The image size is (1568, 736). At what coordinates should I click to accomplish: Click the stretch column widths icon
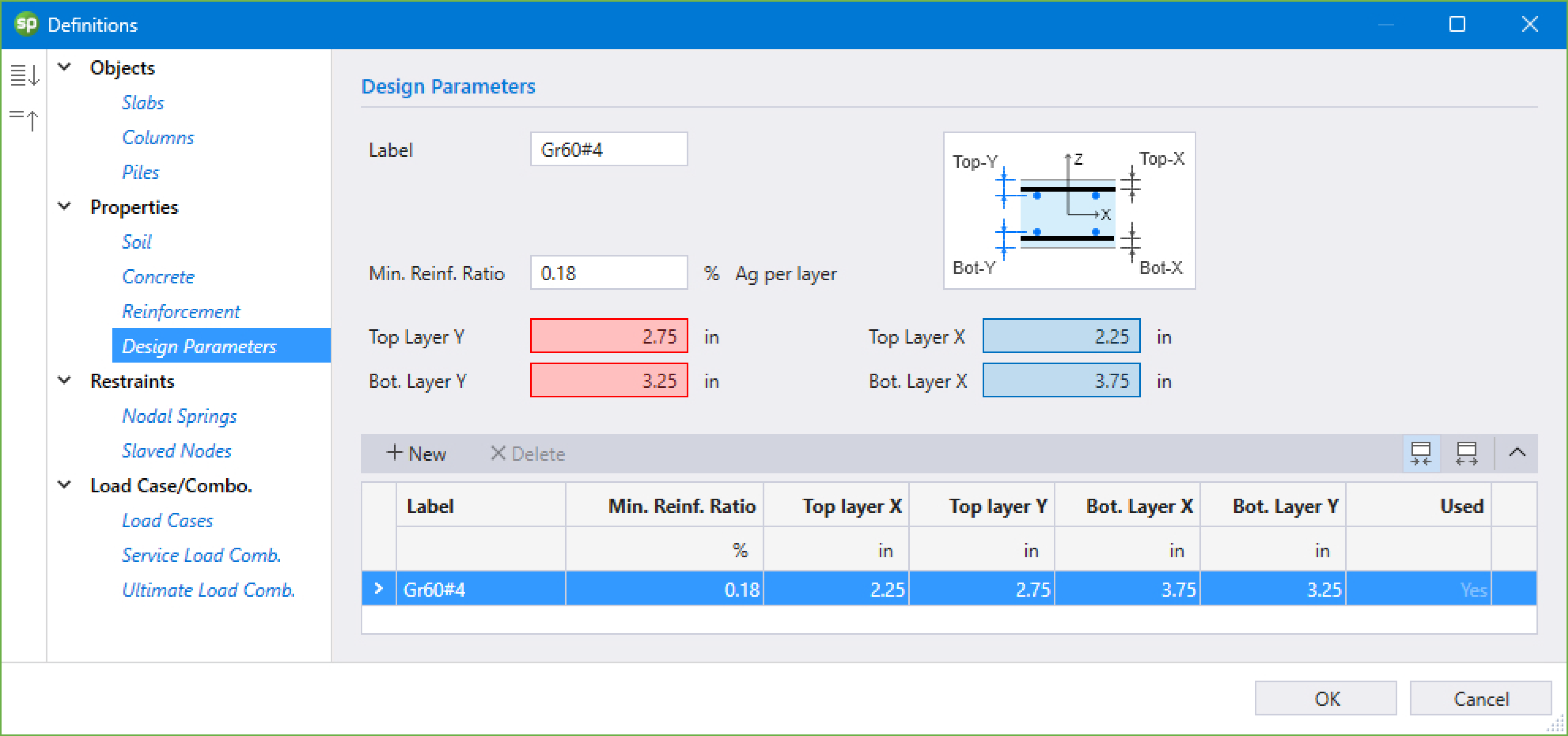[x=1466, y=453]
